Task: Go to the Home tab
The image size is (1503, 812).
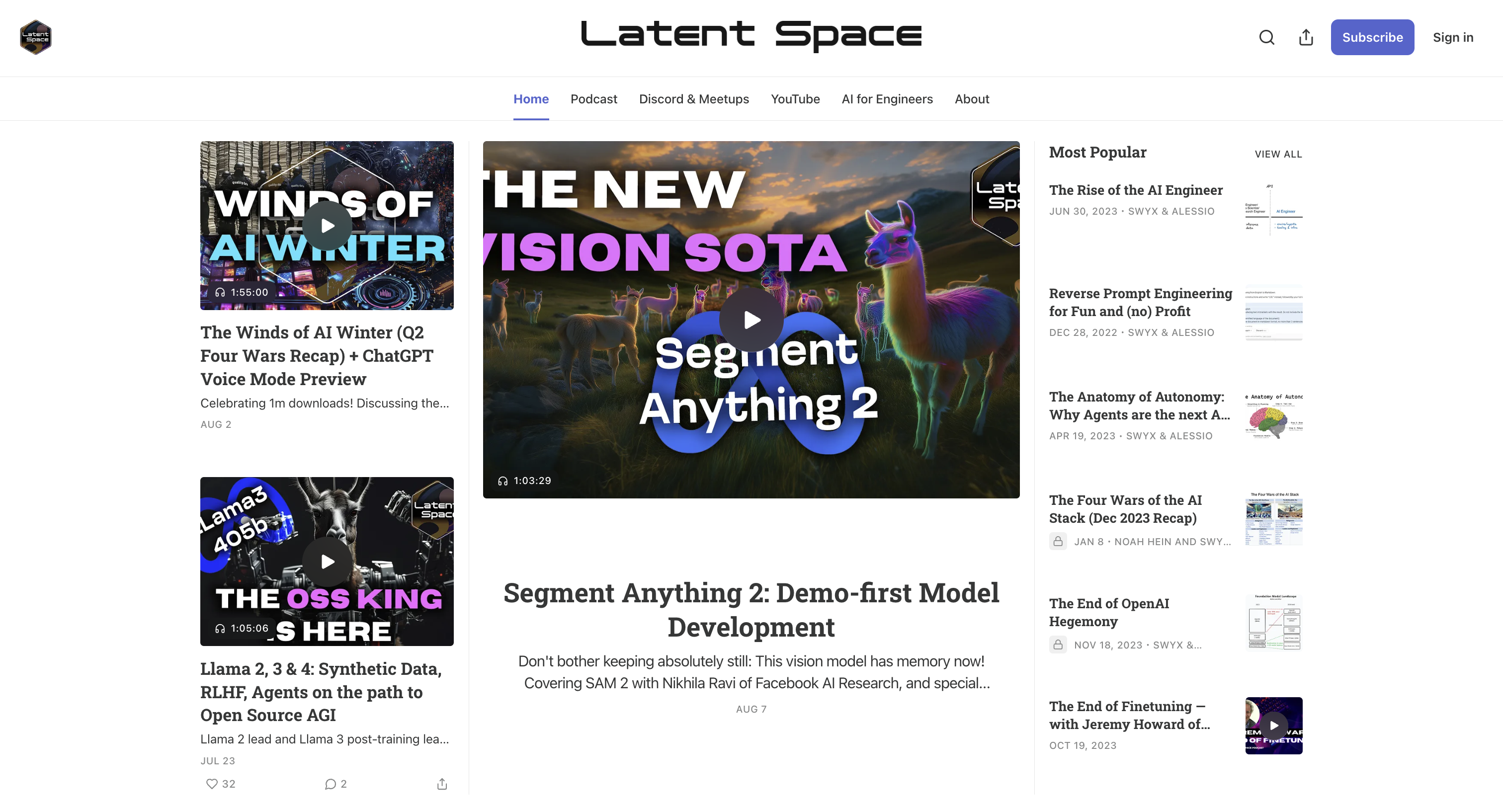Action: coord(531,99)
